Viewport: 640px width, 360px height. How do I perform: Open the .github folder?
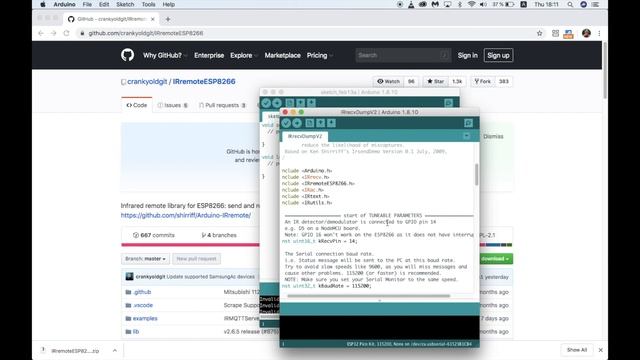coord(142,292)
